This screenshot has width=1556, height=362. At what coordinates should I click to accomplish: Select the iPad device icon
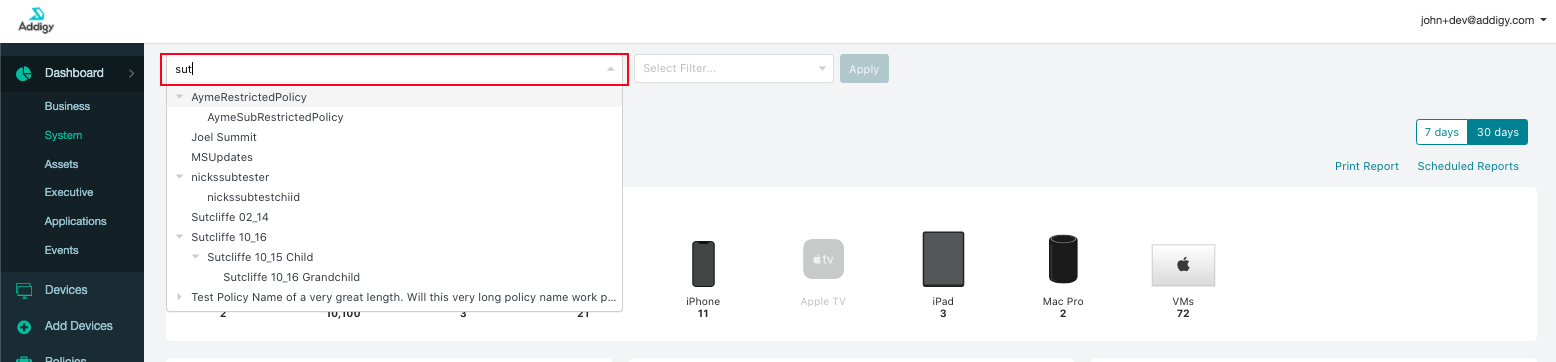pos(943,259)
